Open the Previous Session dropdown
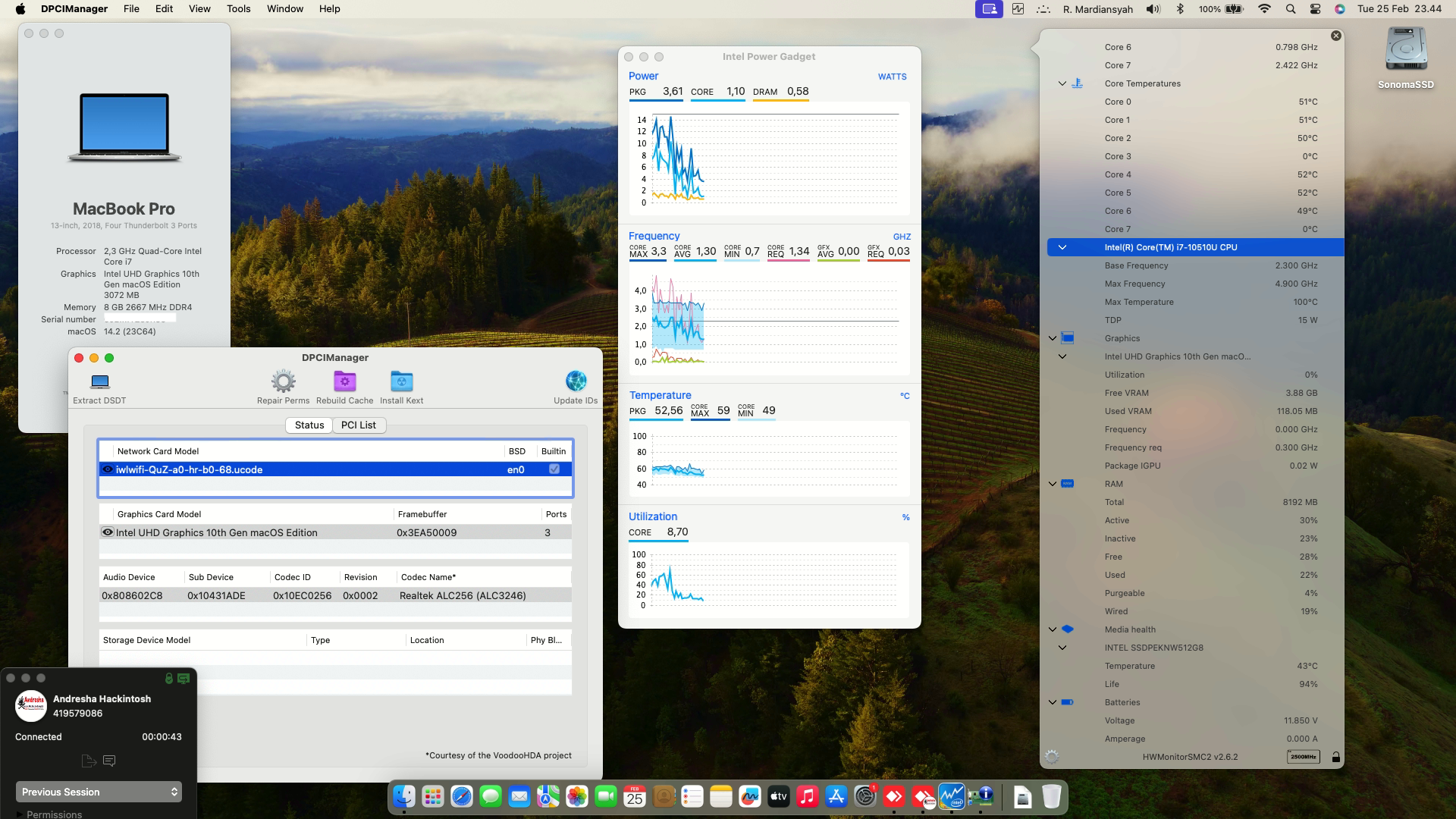Screen dimensions: 1456x819 [98, 791]
